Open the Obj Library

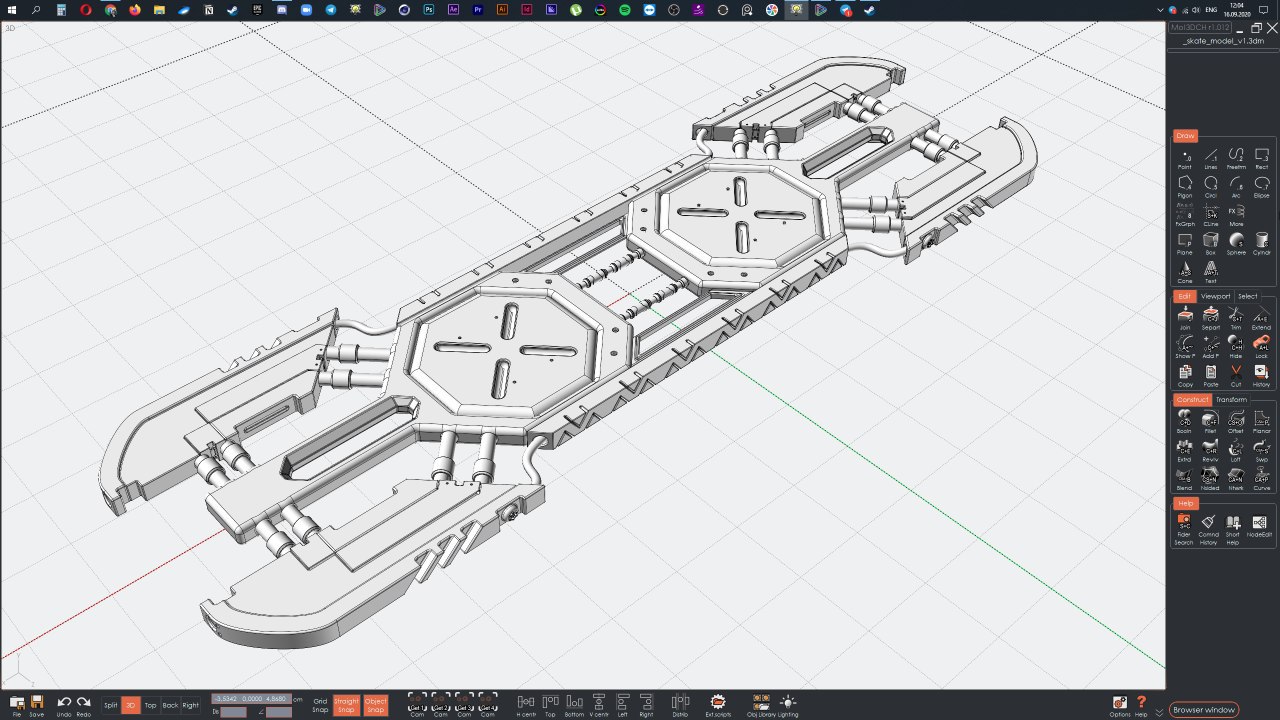[759, 706]
